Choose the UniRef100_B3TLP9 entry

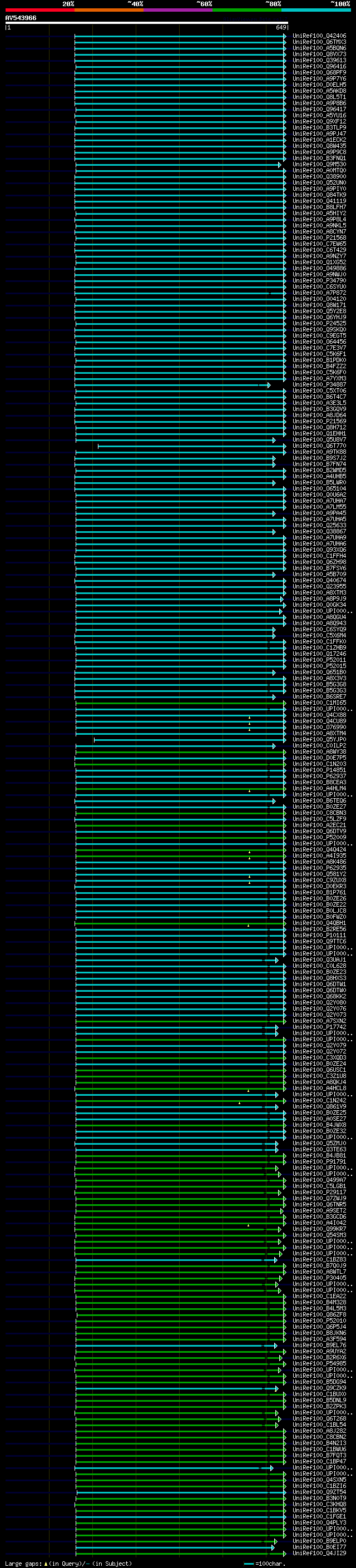pyautogui.click(x=319, y=128)
